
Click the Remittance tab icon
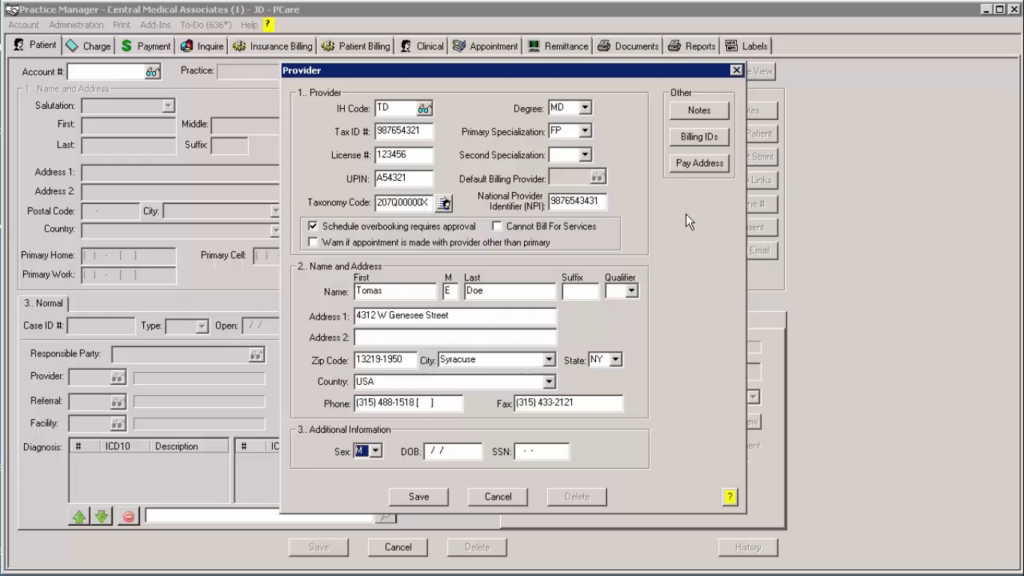tap(534, 46)
